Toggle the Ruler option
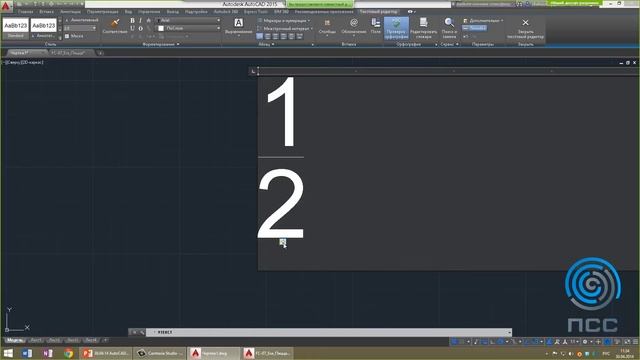 474,28
